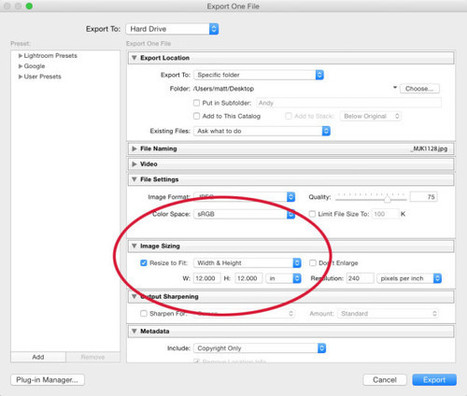Open the Plug-in Manager

[x=47, y=380]
